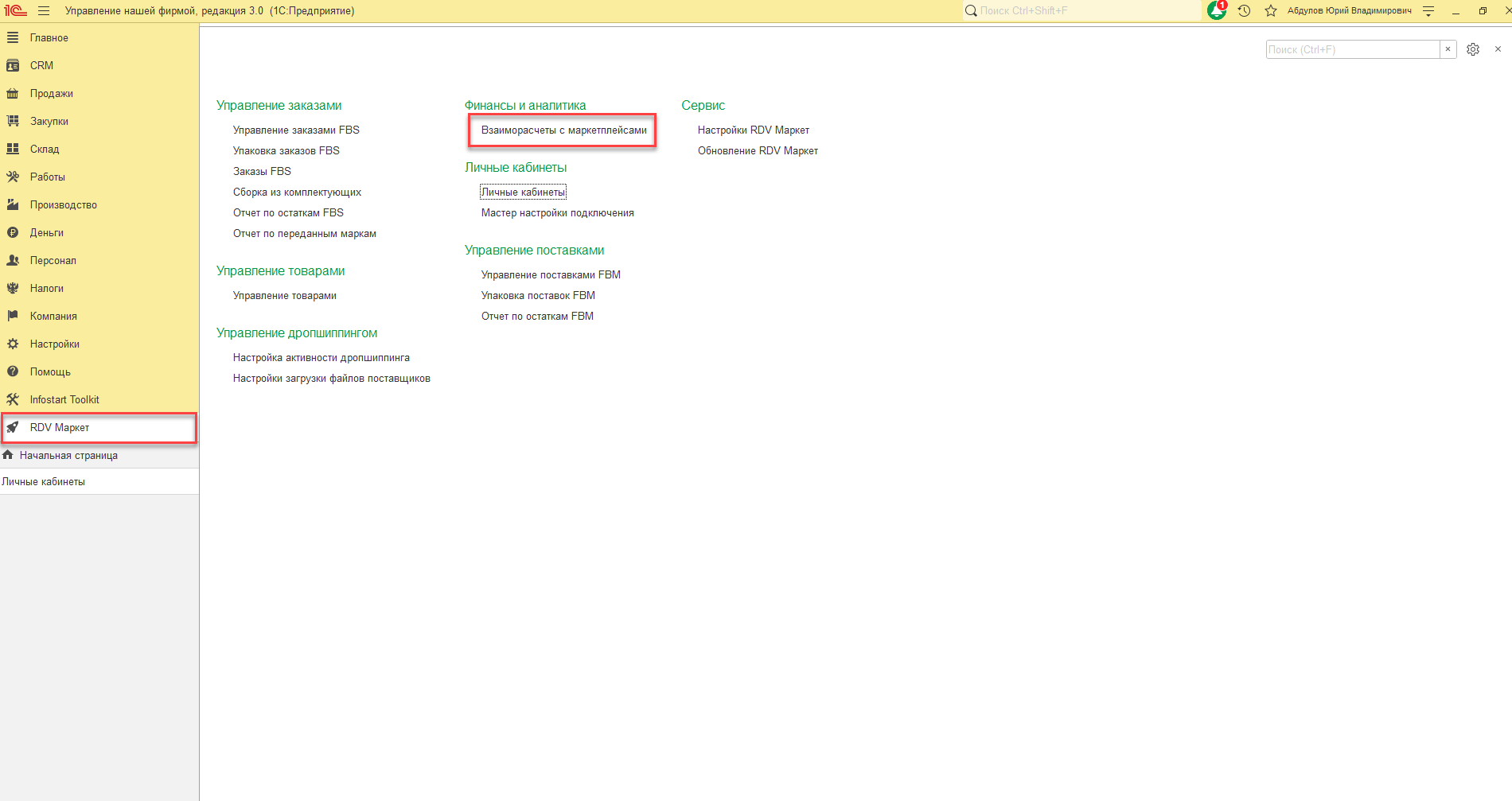Click the Производство factory icon

pos(13,204)
